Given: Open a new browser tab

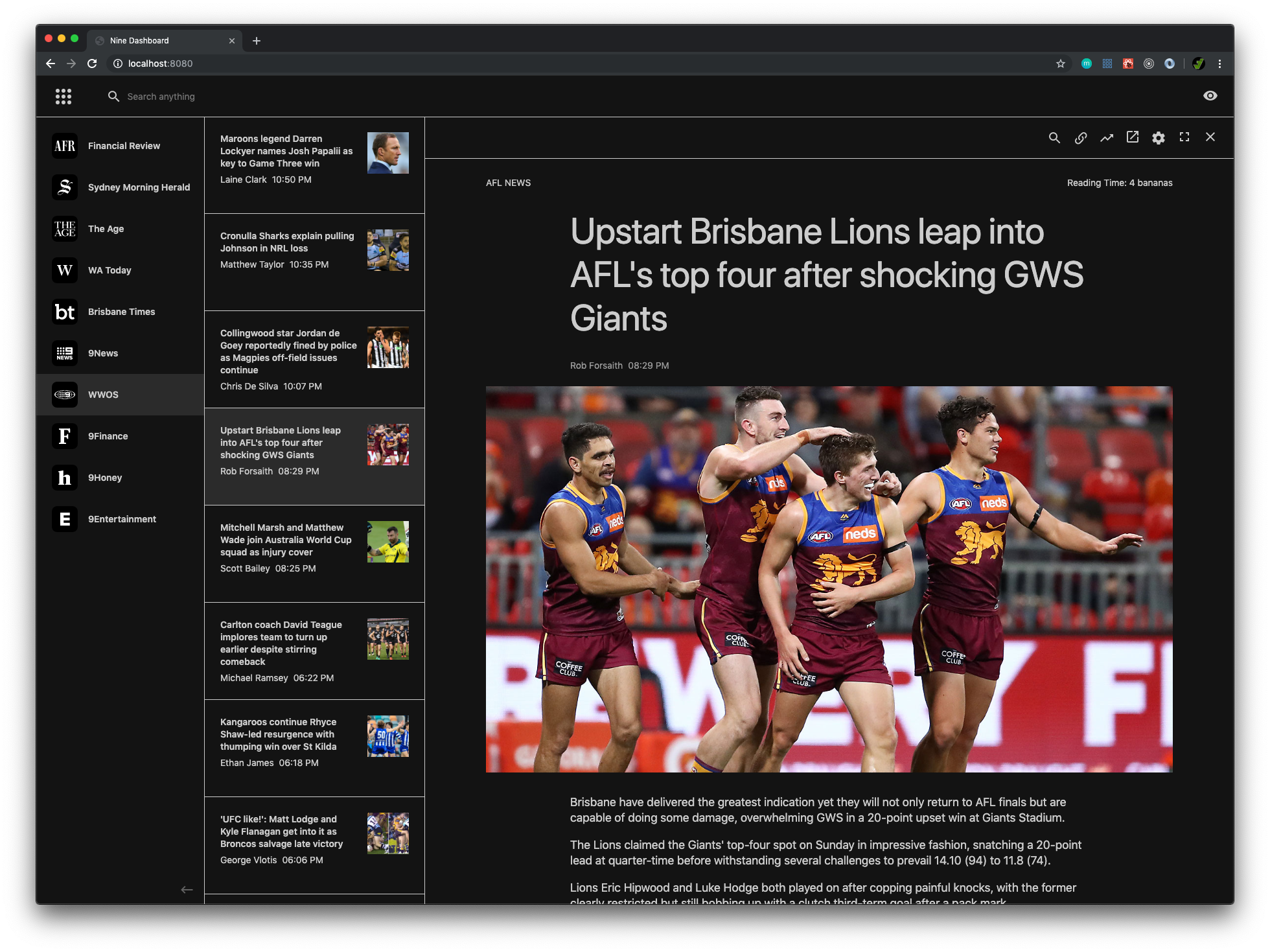Looking at the screenshot, I should coord(257,41).
